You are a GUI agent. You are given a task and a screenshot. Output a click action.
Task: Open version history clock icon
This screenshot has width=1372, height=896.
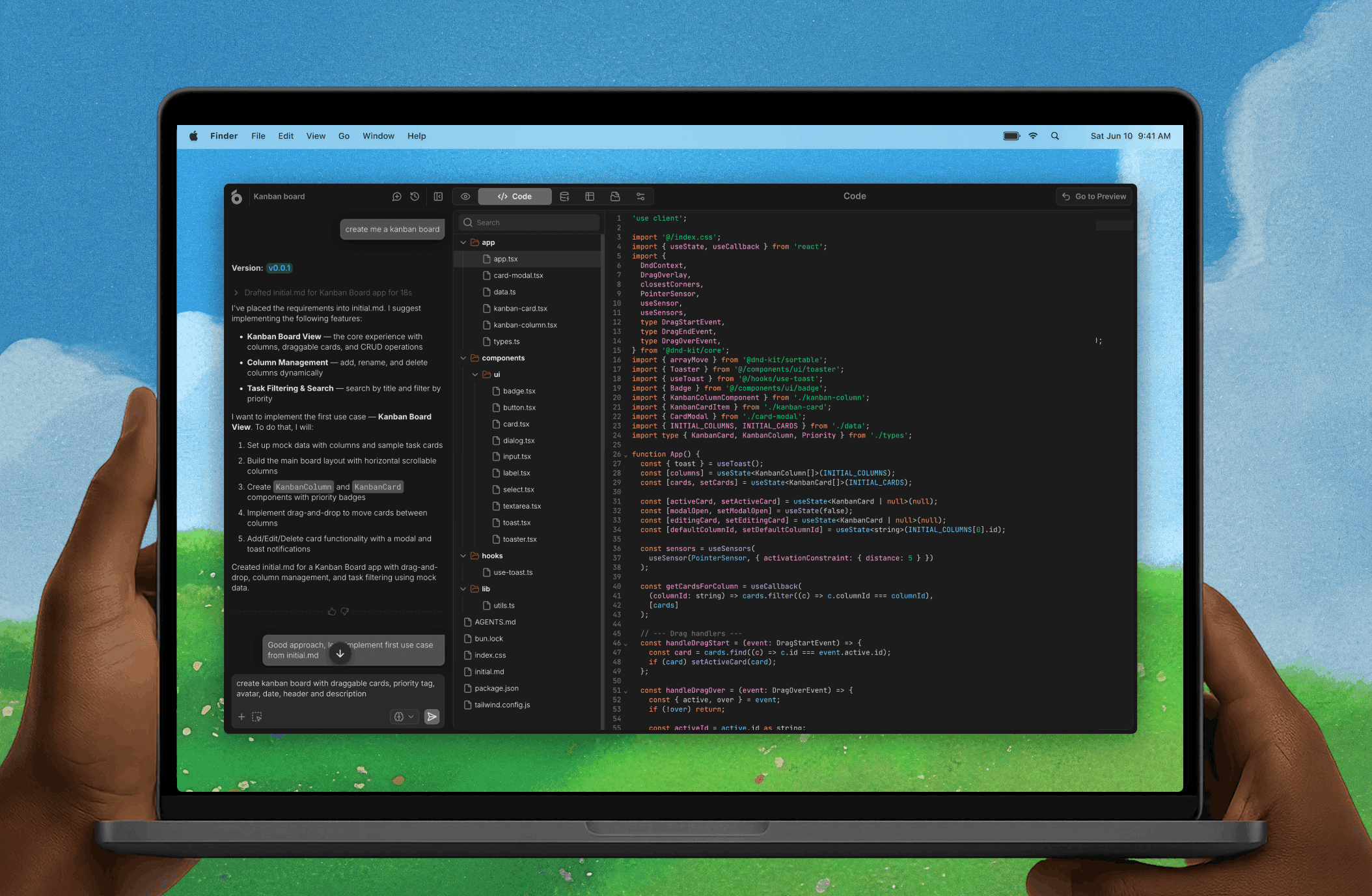tap(415, 197)
